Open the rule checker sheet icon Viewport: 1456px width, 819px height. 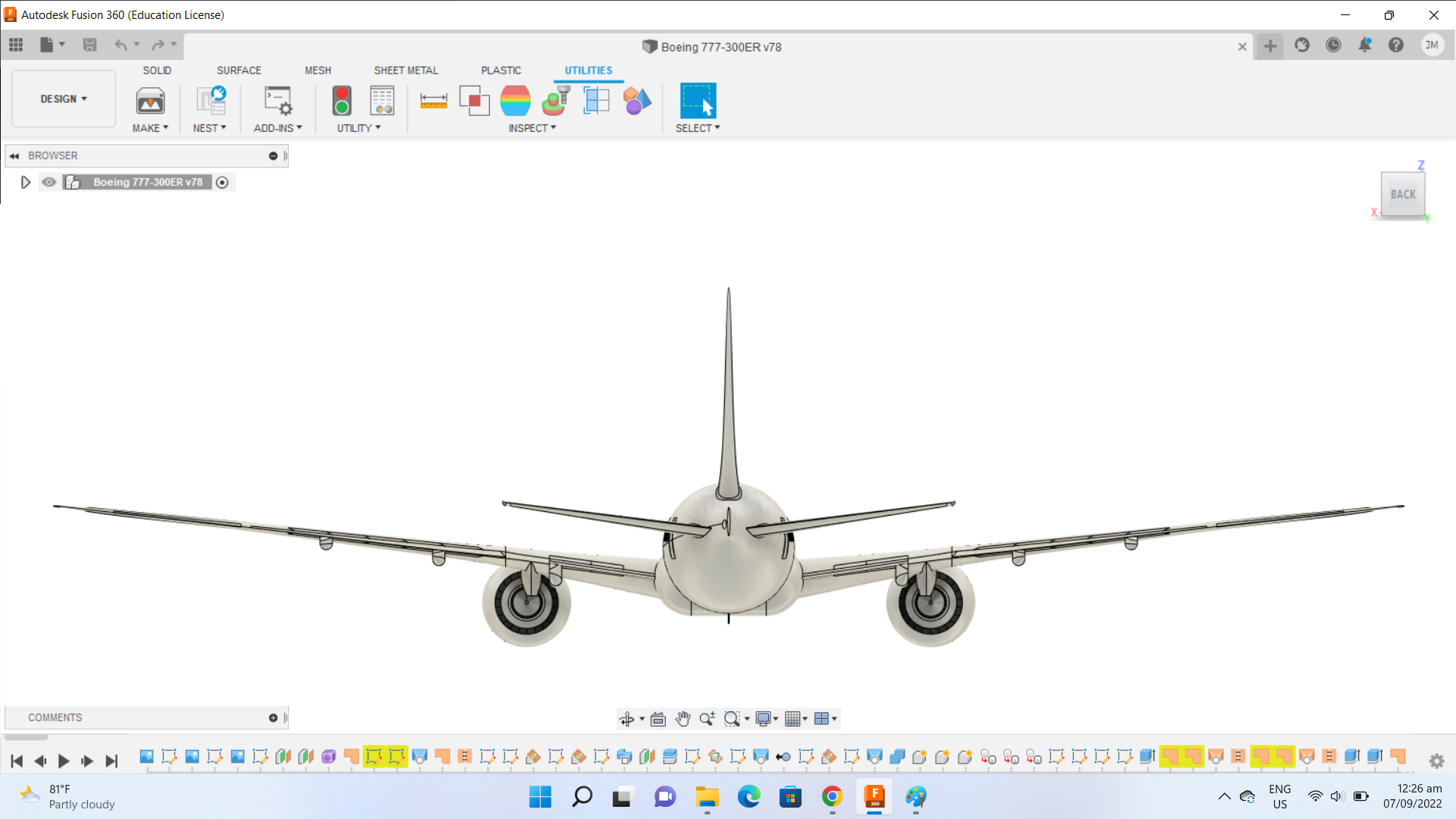point(382,101)
